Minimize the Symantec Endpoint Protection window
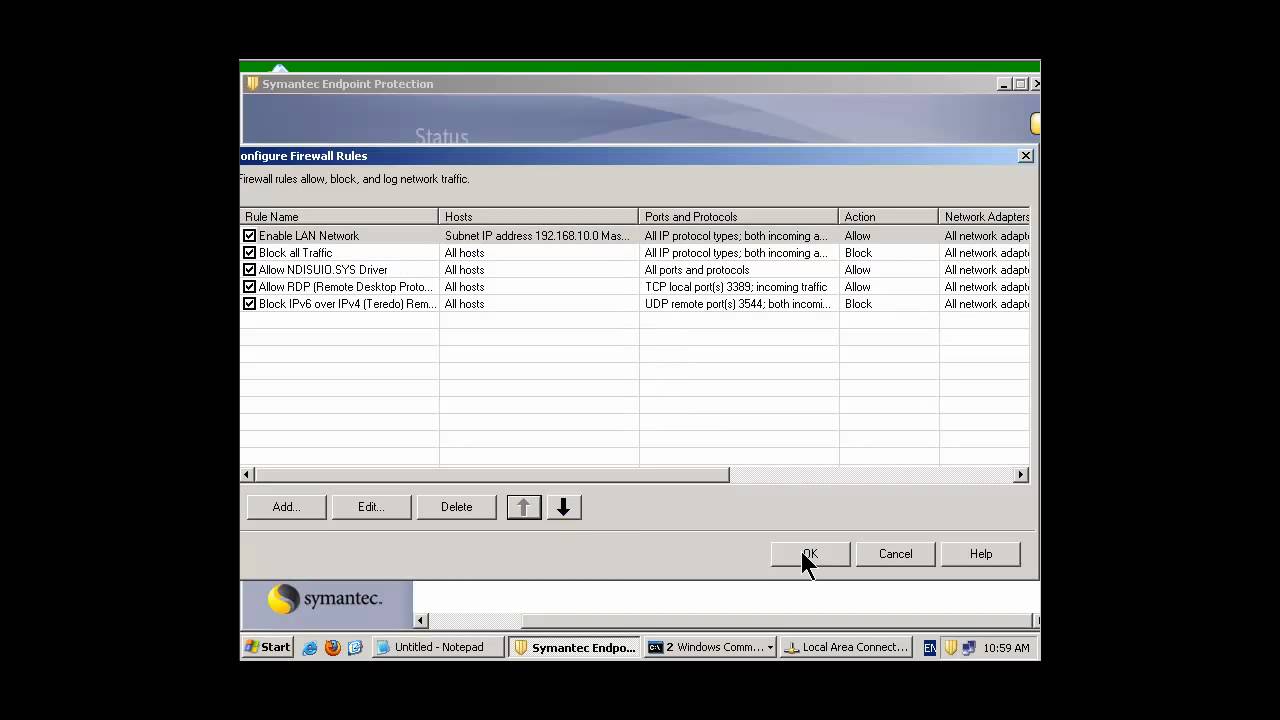Screen dimensions: 1280x720 (1004, 84)
